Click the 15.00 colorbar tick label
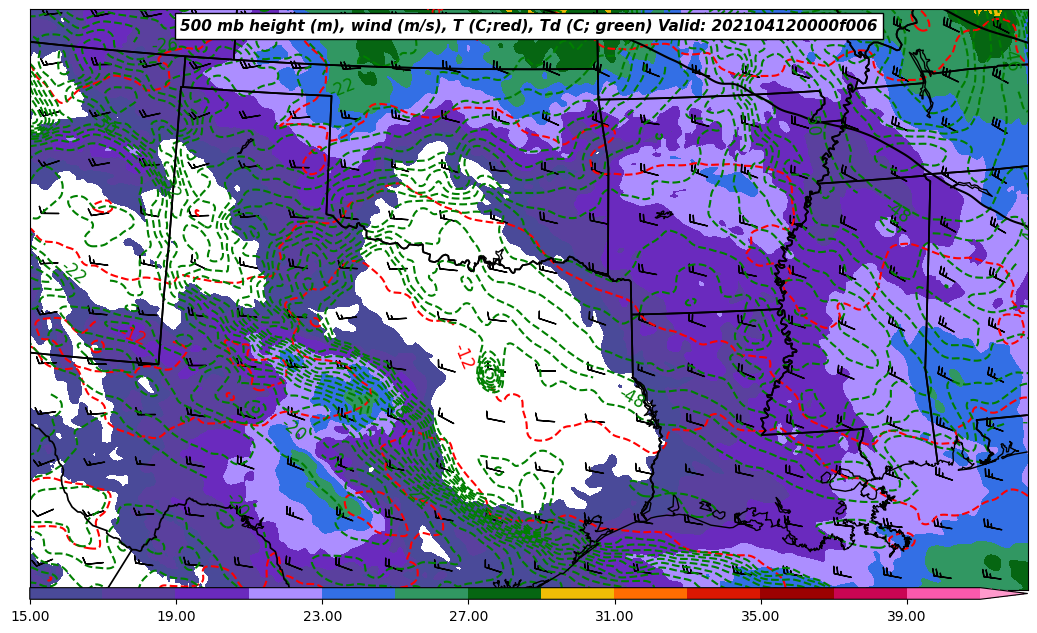Viewport: 1037px width, 633px height. tap(30, 617)
